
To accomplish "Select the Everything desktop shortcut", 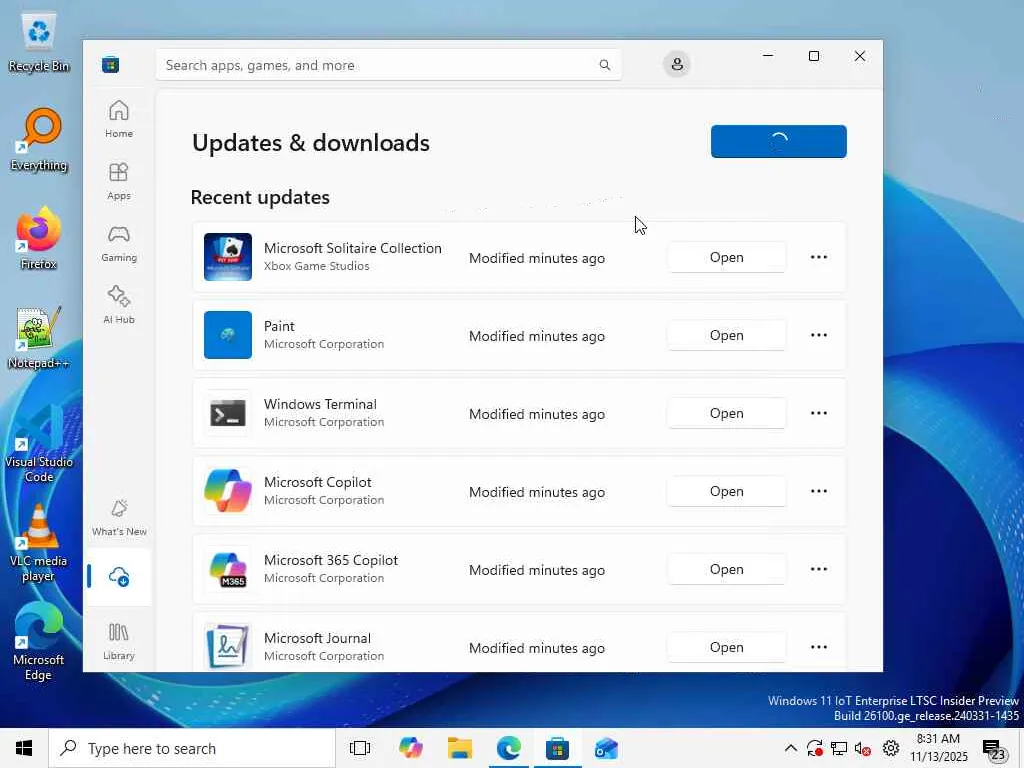I will point(39,139).
